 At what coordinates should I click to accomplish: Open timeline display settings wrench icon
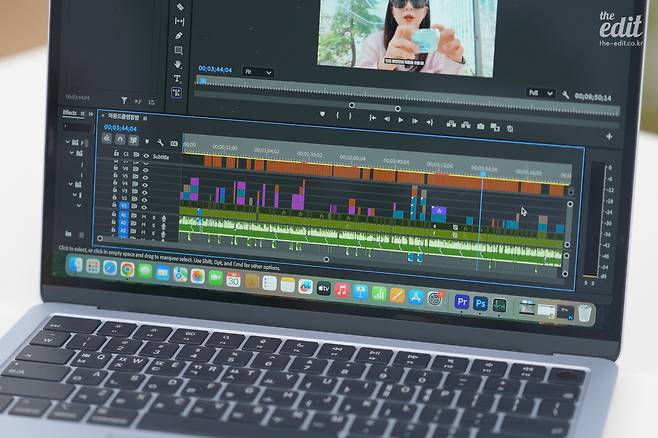tap(160, 142)
